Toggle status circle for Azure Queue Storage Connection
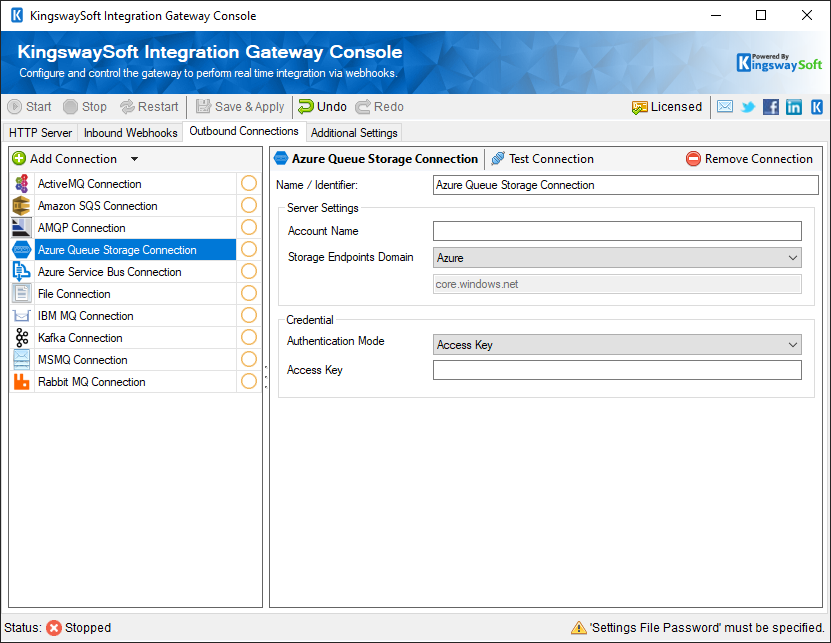831x643 pixels. (x=249, y=249)
